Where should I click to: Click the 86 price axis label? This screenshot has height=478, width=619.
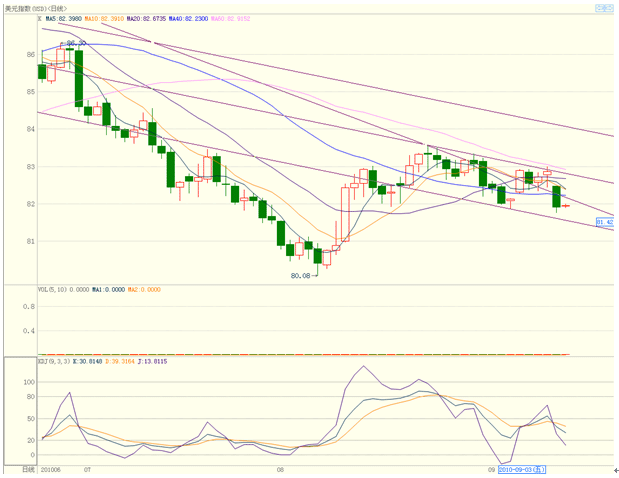(x=31, y=54)
